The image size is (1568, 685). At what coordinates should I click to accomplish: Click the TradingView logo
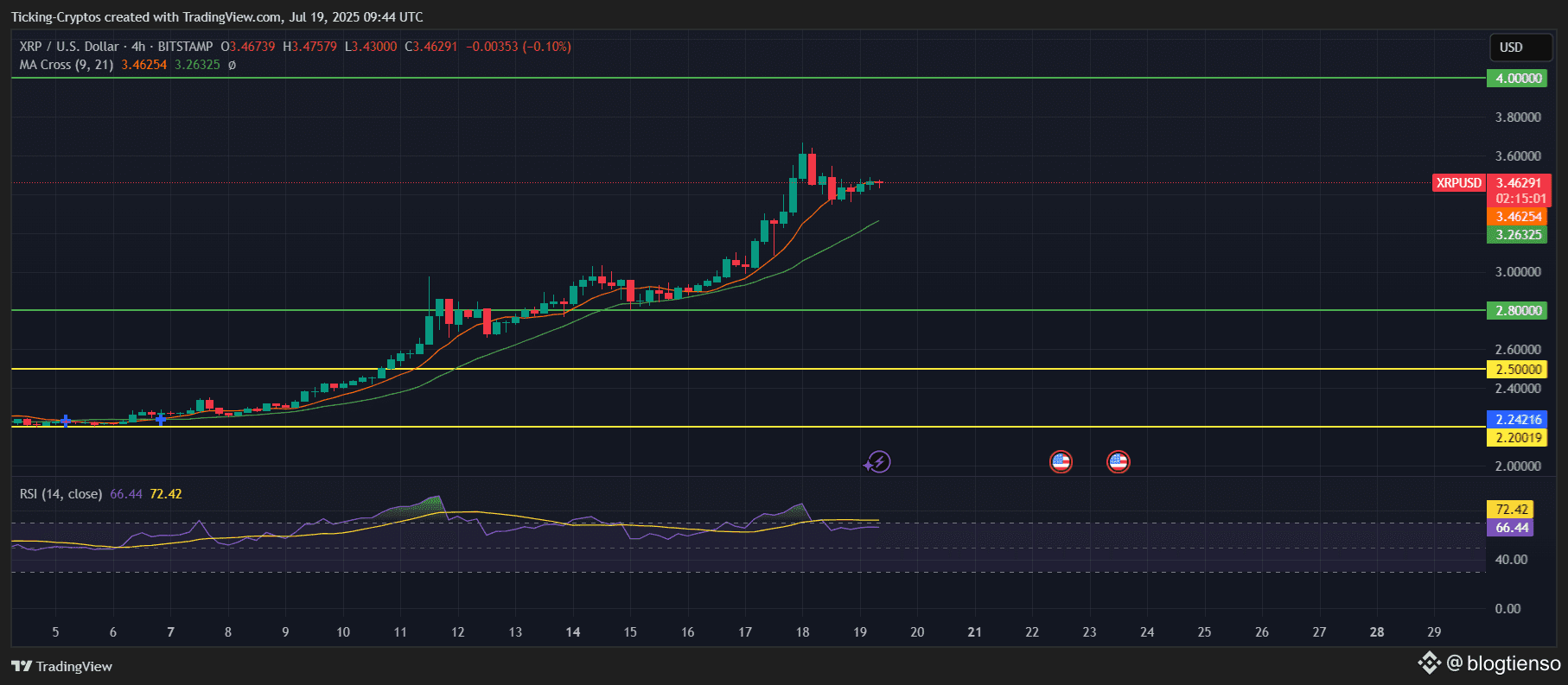(62, 666)
